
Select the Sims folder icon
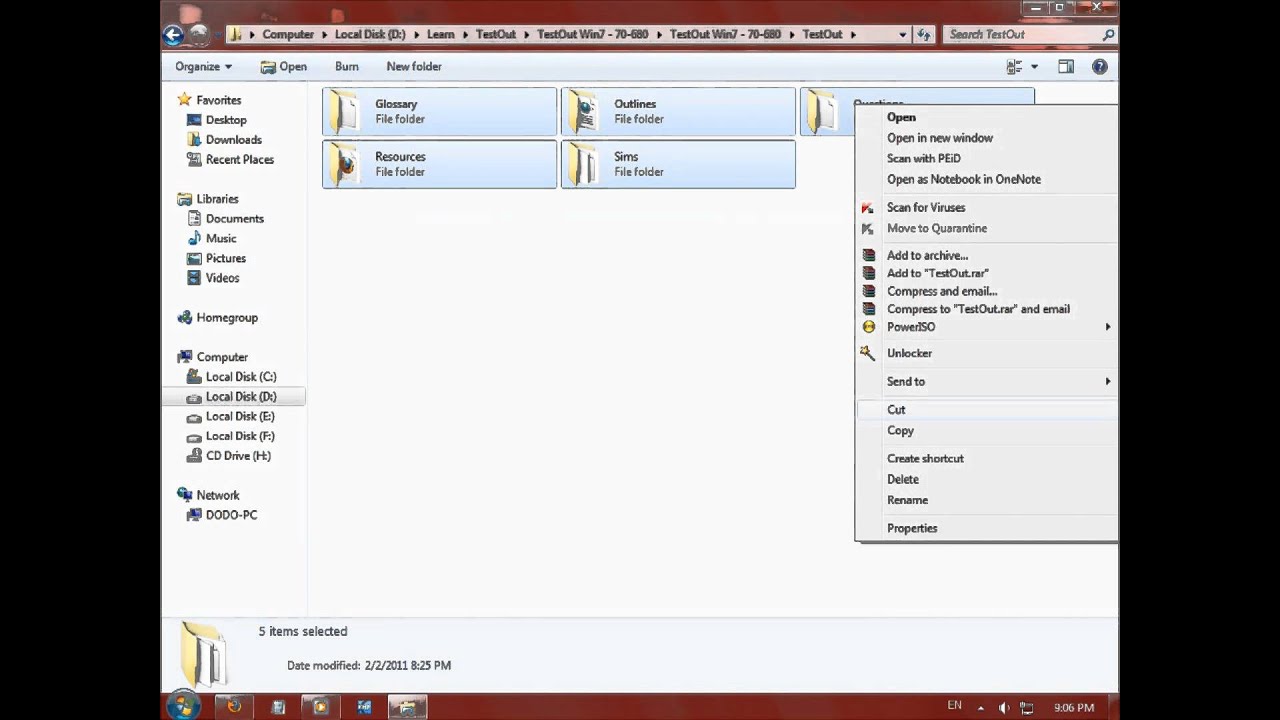click(584, 165)
